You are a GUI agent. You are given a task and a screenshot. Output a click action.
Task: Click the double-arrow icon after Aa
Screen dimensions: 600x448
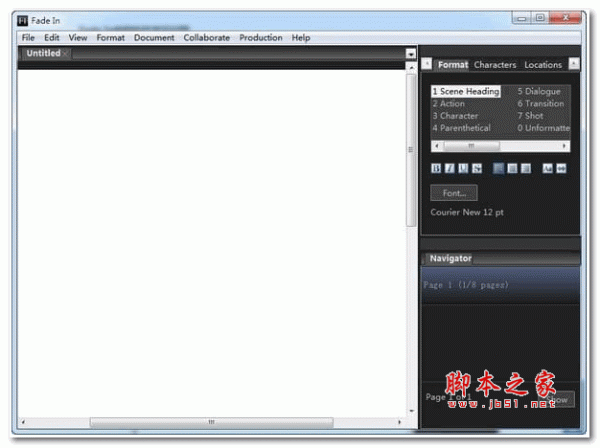[561, 168]
